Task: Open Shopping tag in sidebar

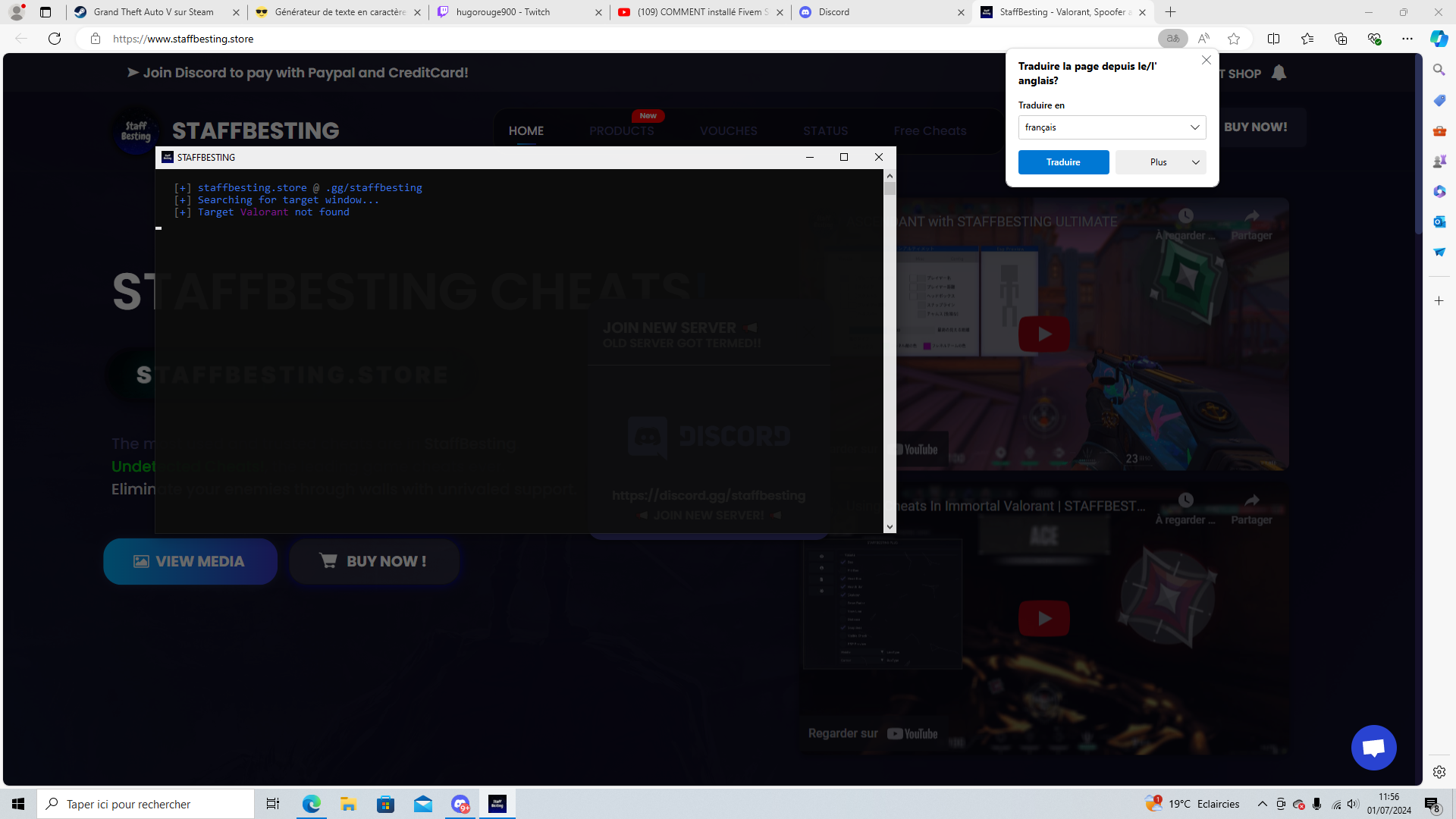Action: (x=1439, y=100)
